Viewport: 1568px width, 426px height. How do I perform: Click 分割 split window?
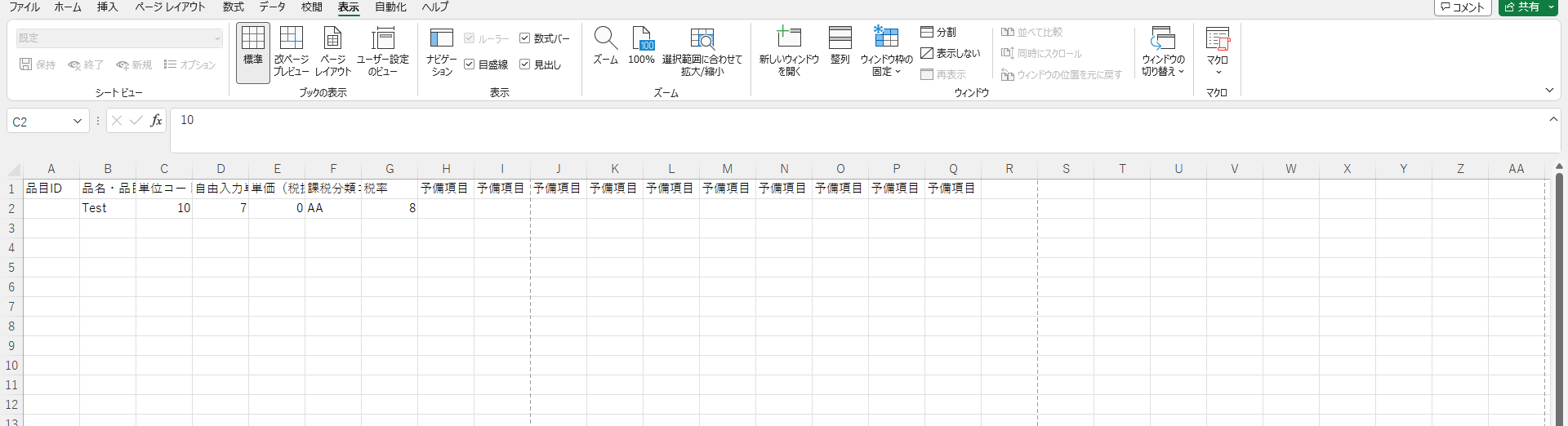pos(938,32)
